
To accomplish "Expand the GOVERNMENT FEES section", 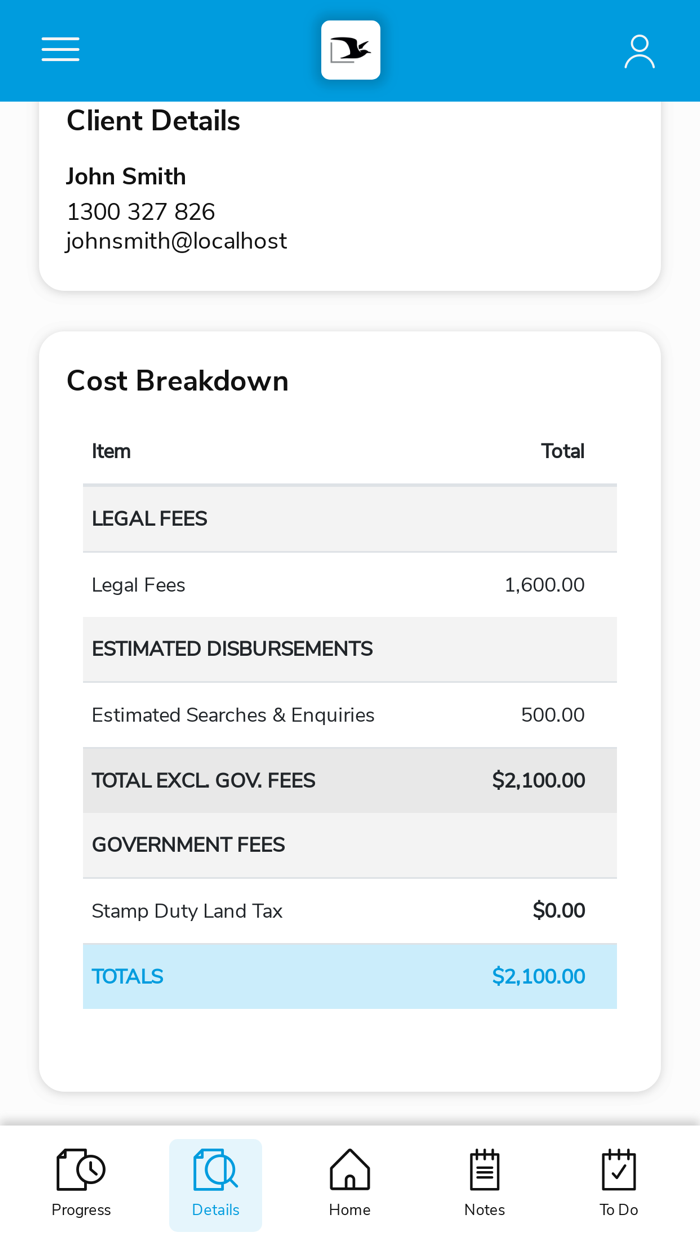I will (x=349, y=845).
